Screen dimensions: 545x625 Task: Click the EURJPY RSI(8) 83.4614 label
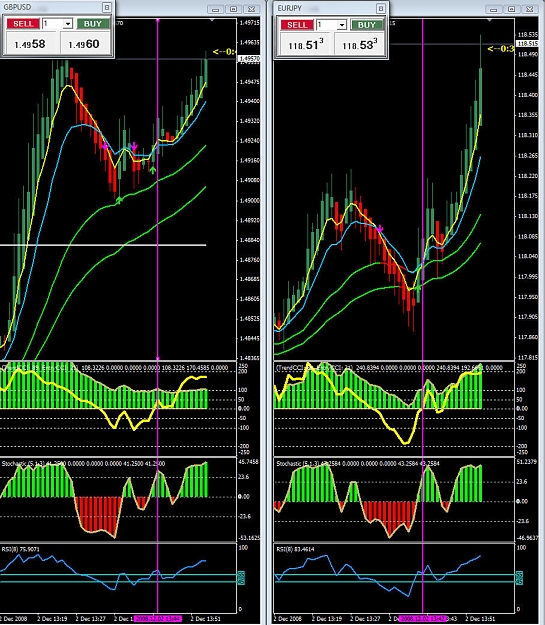tap(295, 549)
